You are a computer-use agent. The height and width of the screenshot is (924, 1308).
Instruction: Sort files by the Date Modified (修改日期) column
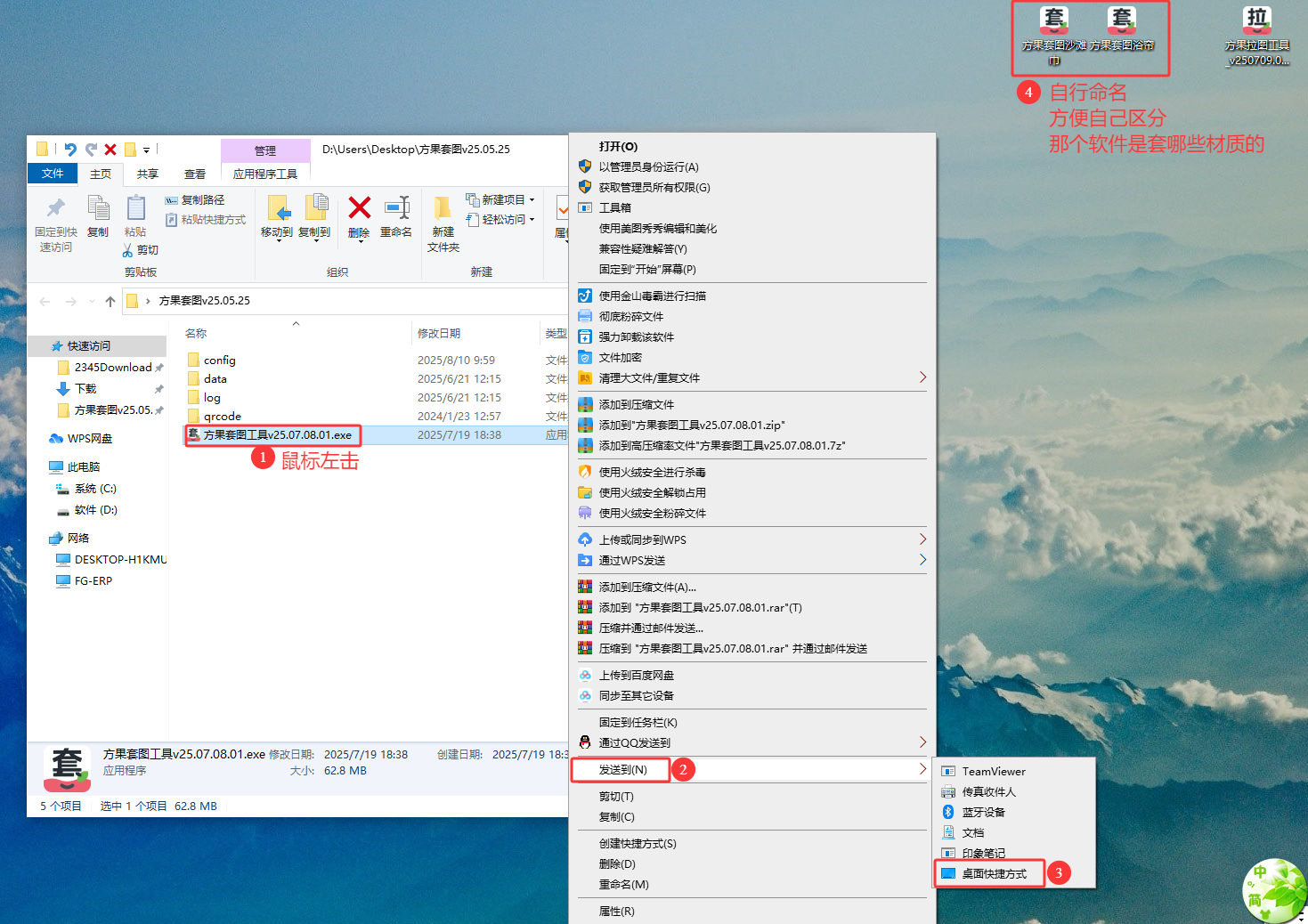tap(439, 334)
